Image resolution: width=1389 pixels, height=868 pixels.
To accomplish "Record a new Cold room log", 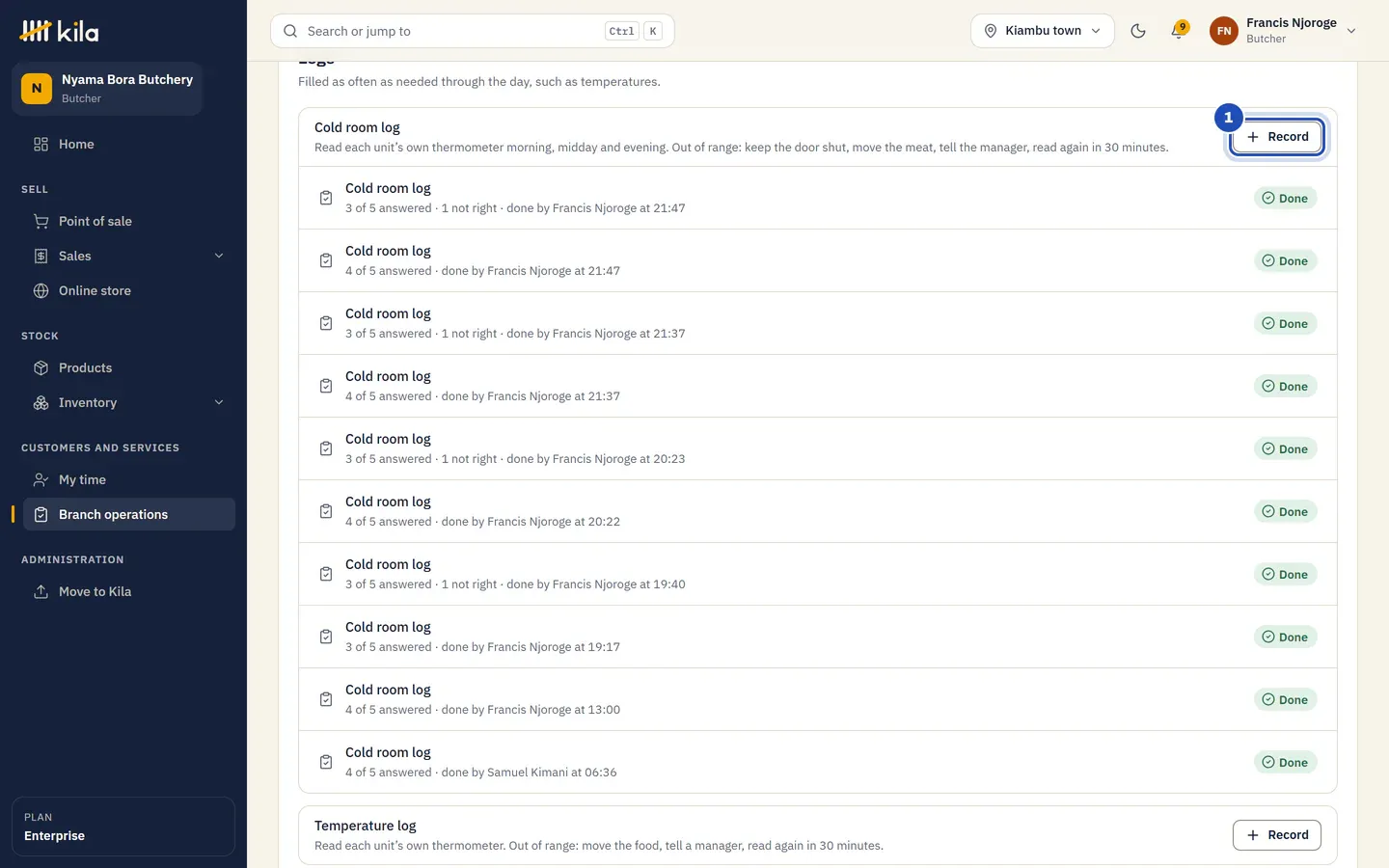I will 1277,137.
